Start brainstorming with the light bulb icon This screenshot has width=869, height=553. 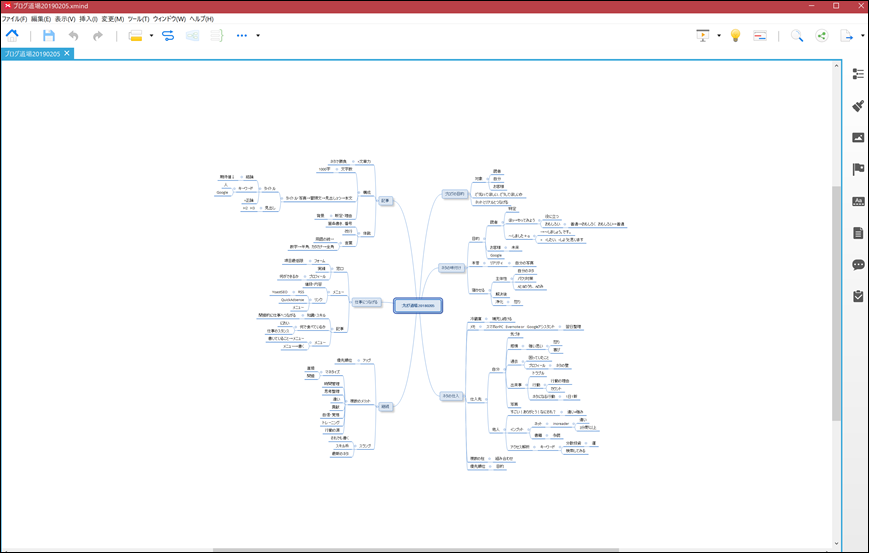(735, 35)
